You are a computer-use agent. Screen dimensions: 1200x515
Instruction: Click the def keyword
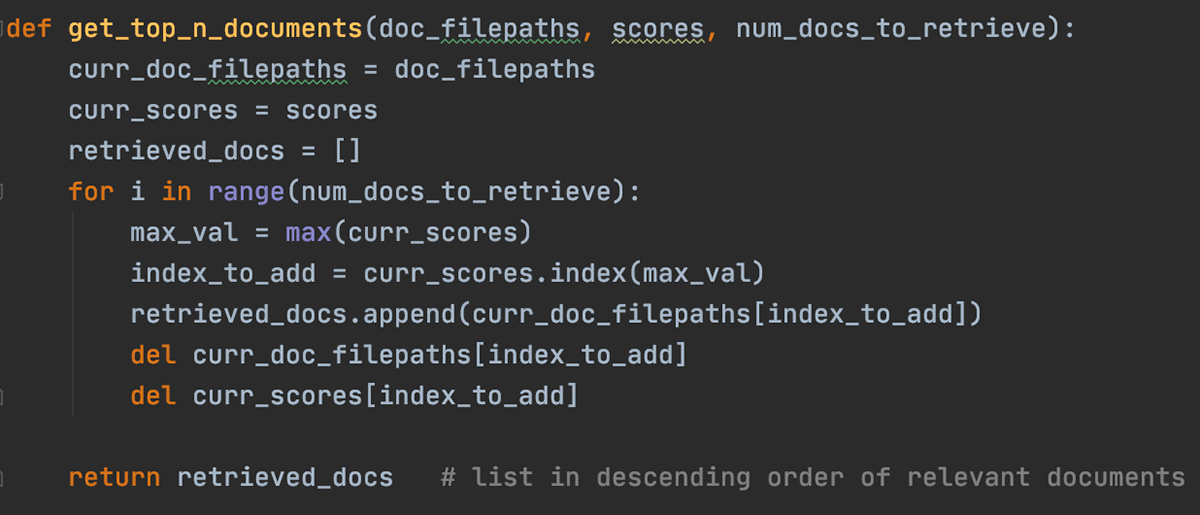[29, 30]
